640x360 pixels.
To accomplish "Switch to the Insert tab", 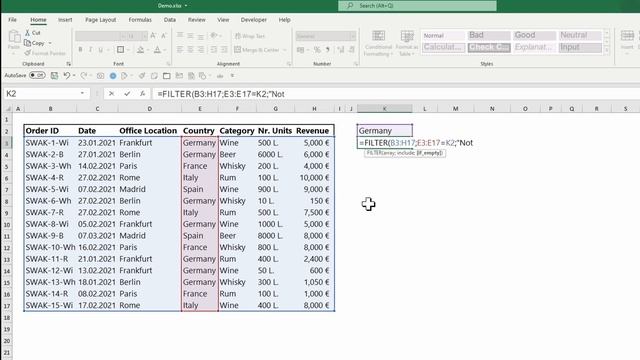I will point(65,20).
